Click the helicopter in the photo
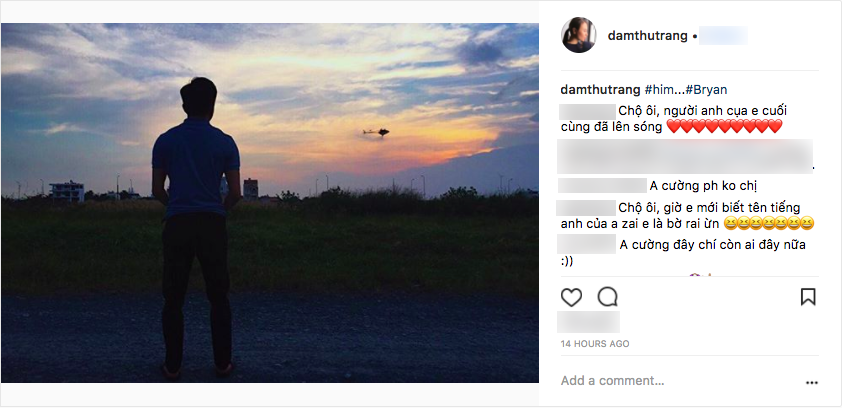Screen dimensions: 842x408 click(376, 131)
